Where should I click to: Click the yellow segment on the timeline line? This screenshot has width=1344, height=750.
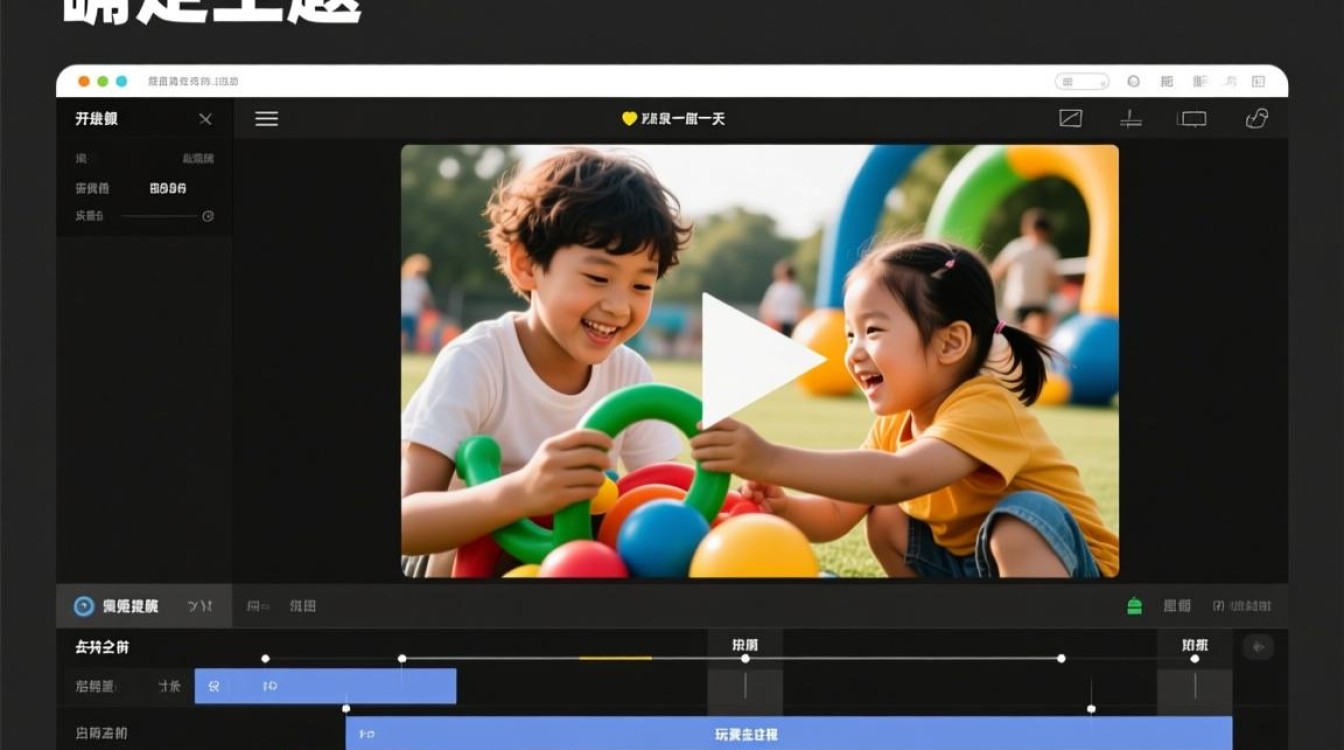point(615,658)
